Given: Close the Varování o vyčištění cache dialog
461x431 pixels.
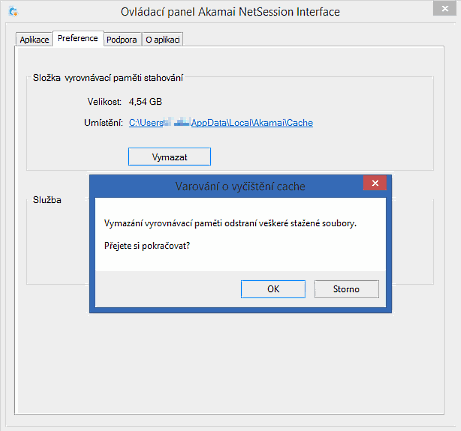Looking at the screenshot, I should [x=375, y=183].
